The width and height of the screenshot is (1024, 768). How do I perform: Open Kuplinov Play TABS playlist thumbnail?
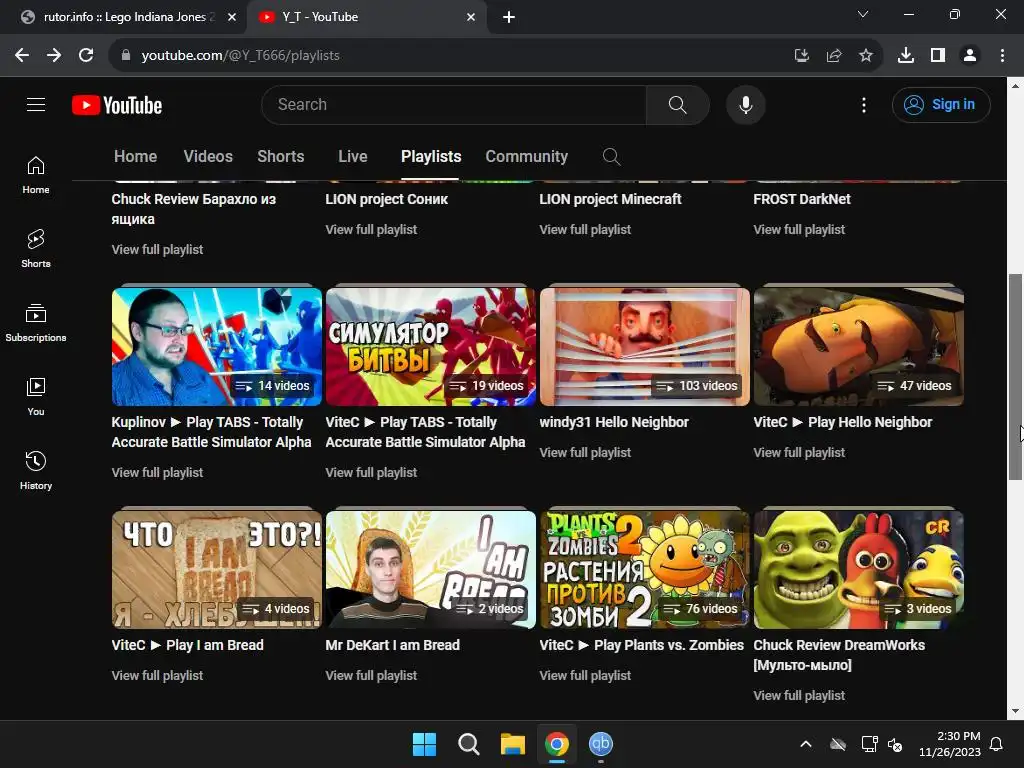point(217,347)
